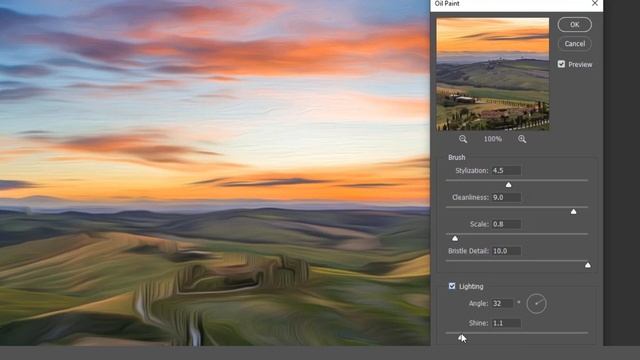Click the Shine label

click(x=478, y=323)
